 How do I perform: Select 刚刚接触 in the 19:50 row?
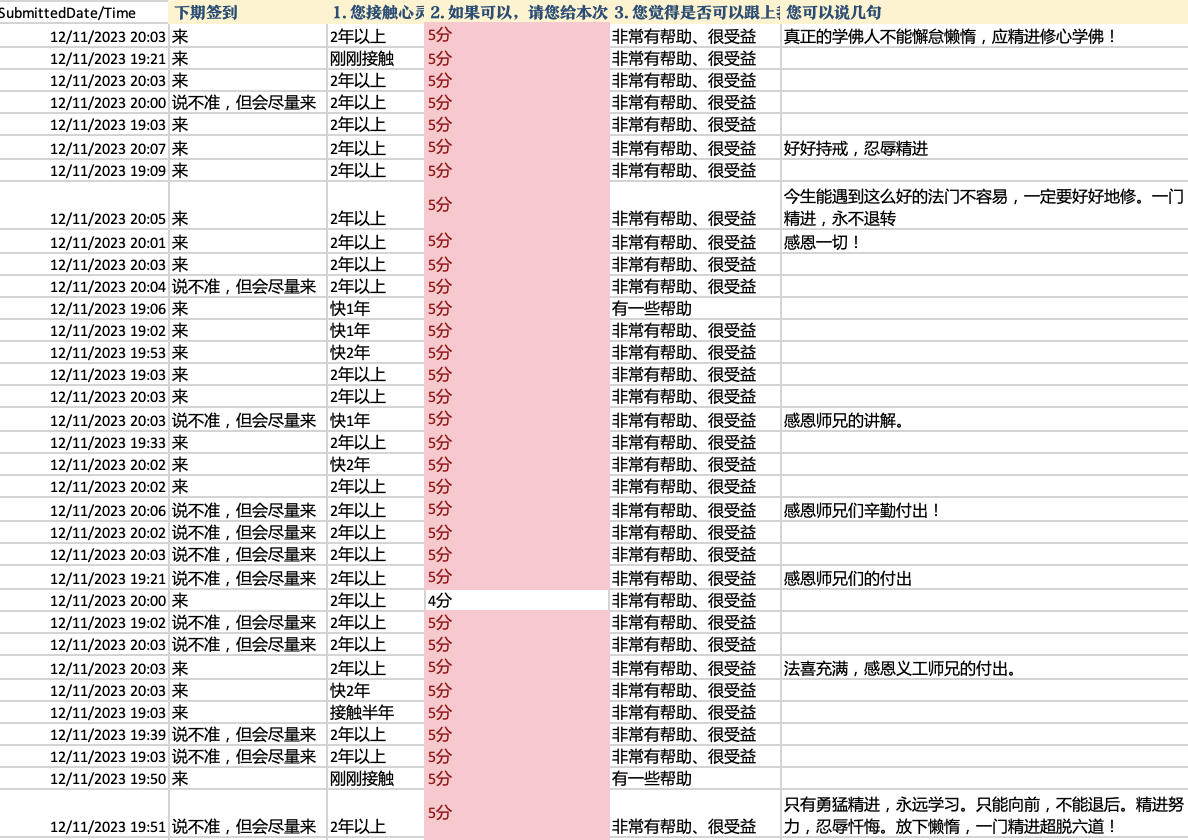(x=361, y=779)
